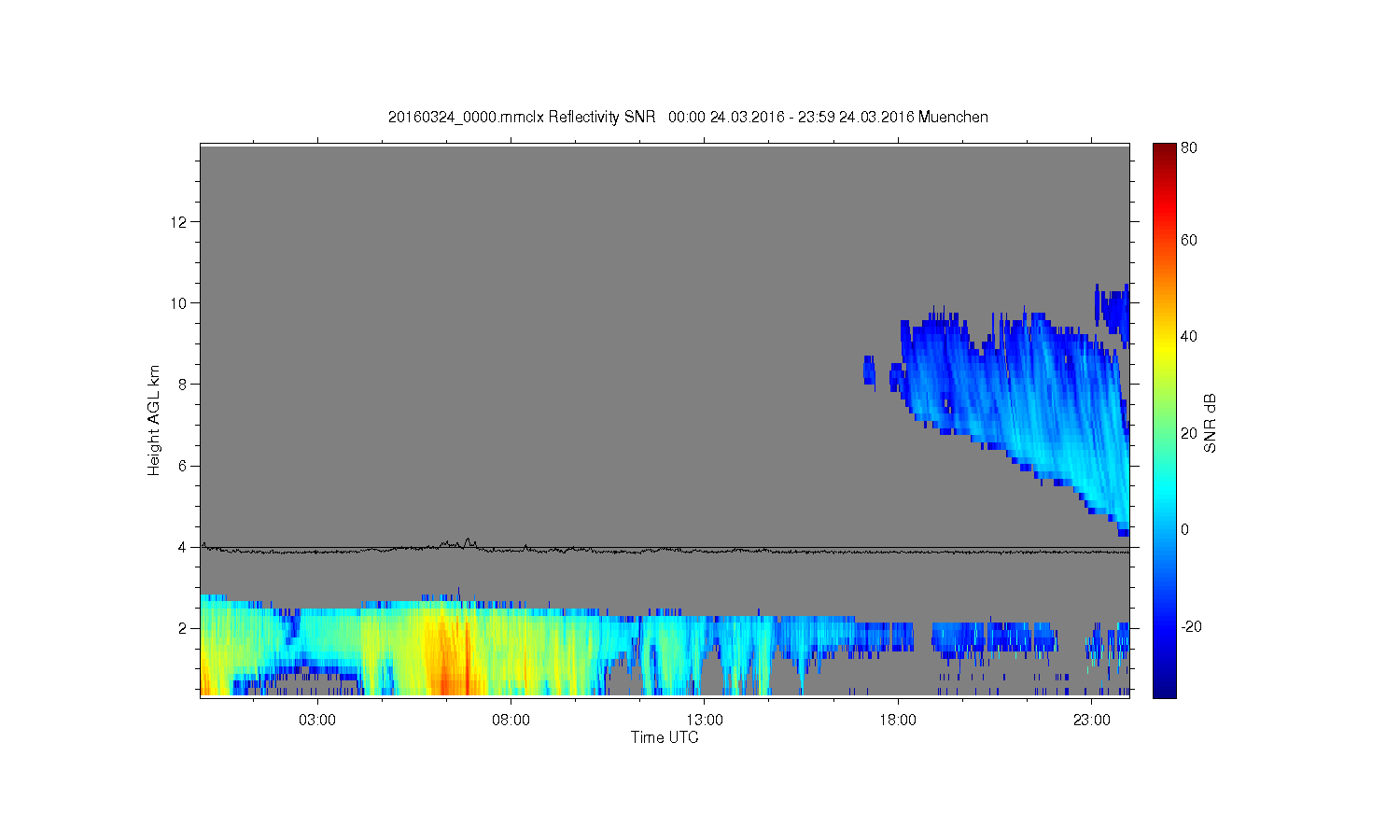
Task: Click the height tick label 2
Action: (x=184, y=628)
